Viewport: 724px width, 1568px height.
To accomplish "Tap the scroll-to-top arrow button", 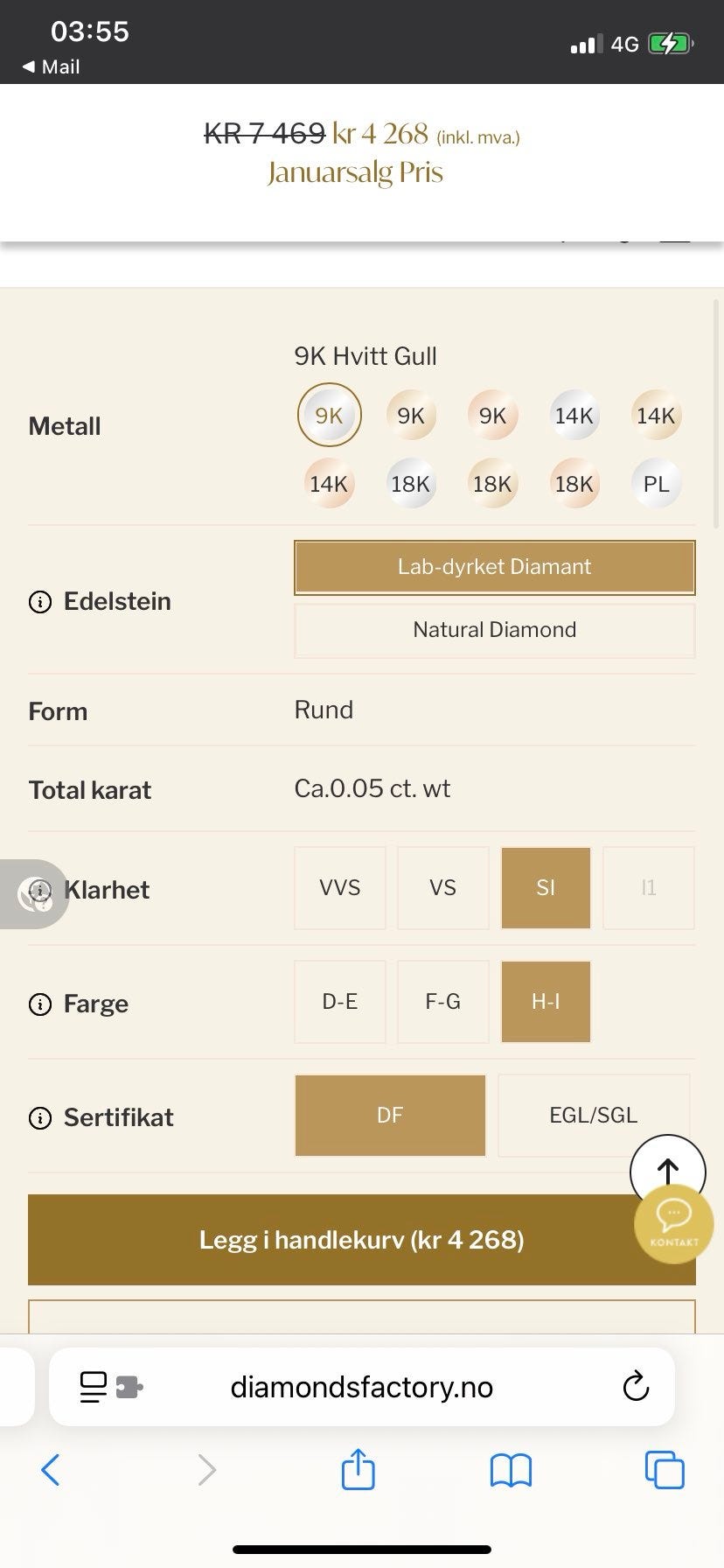I will coord(667,1169).
